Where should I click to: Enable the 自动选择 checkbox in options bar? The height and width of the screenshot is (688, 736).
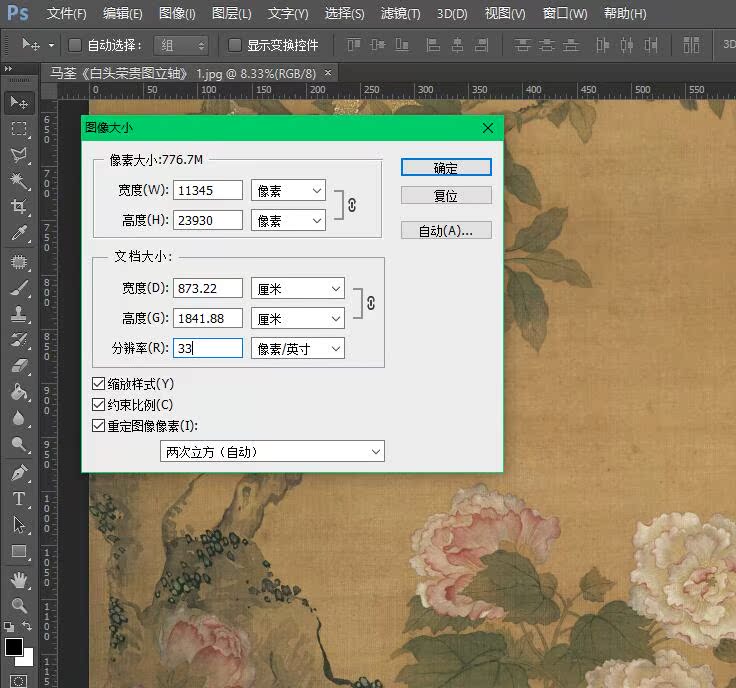pyautogui.click(x=75, y=45)
